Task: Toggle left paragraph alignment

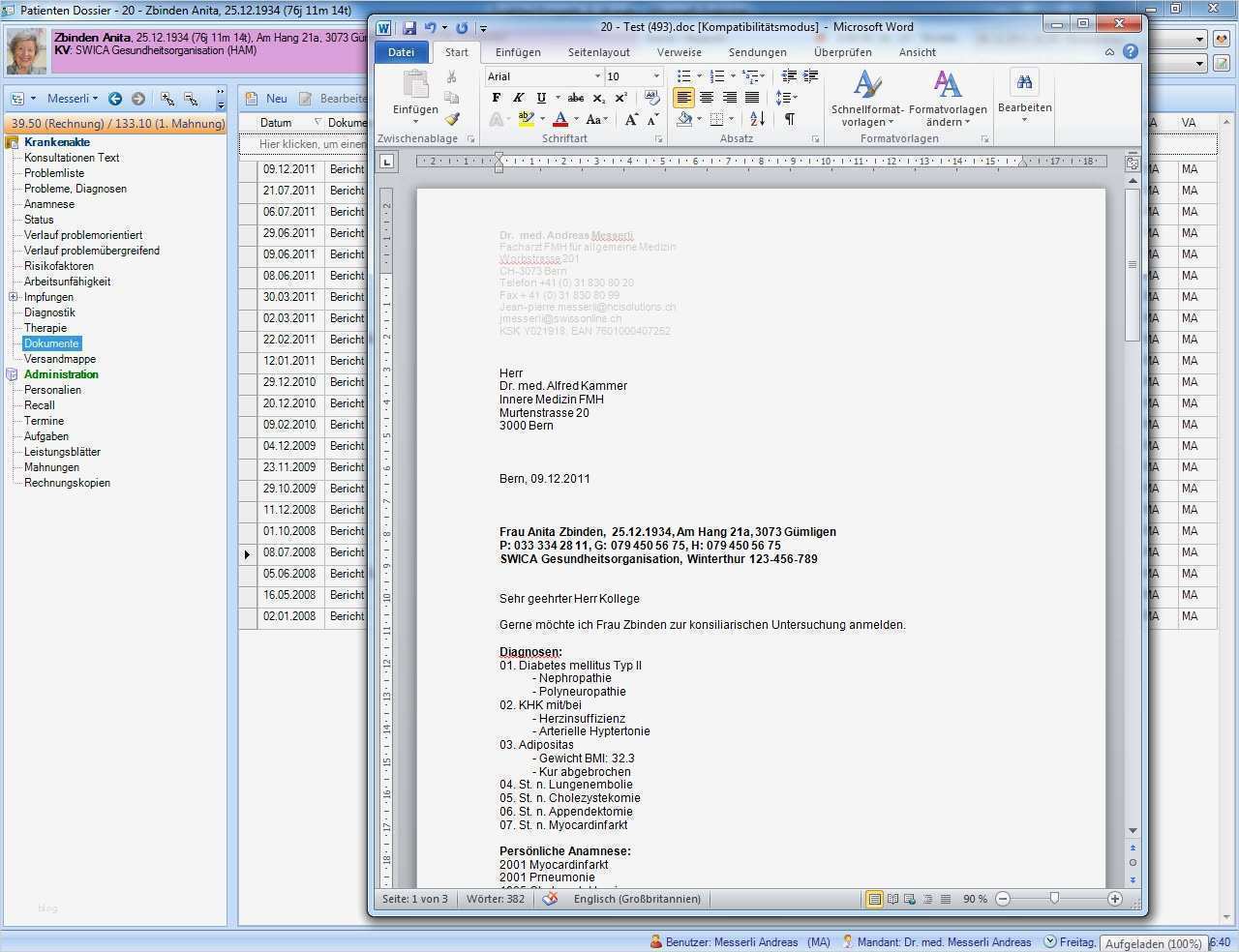Action: [x=684, y=98]
